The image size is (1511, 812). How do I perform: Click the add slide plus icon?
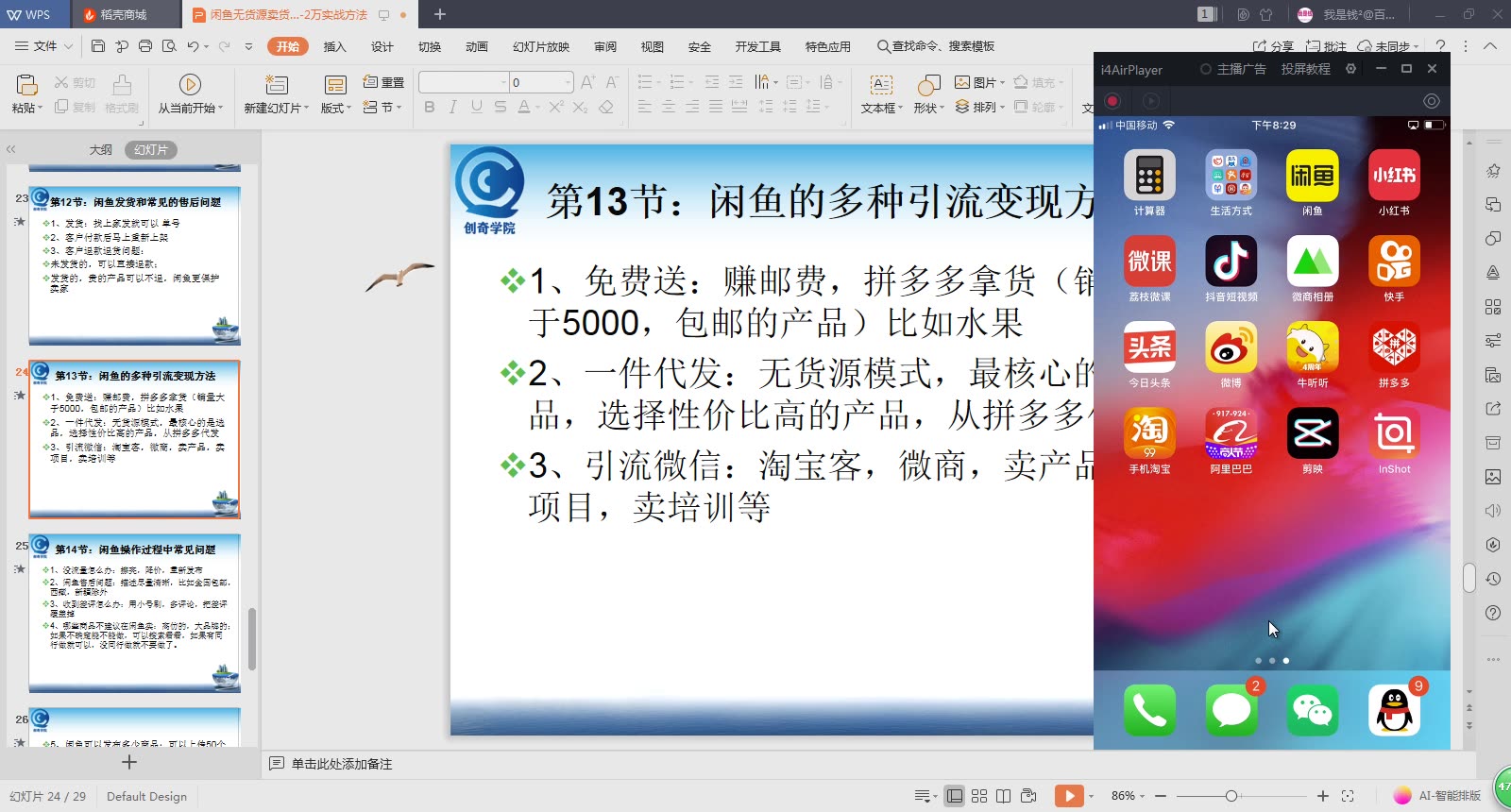tap(129, 762)
